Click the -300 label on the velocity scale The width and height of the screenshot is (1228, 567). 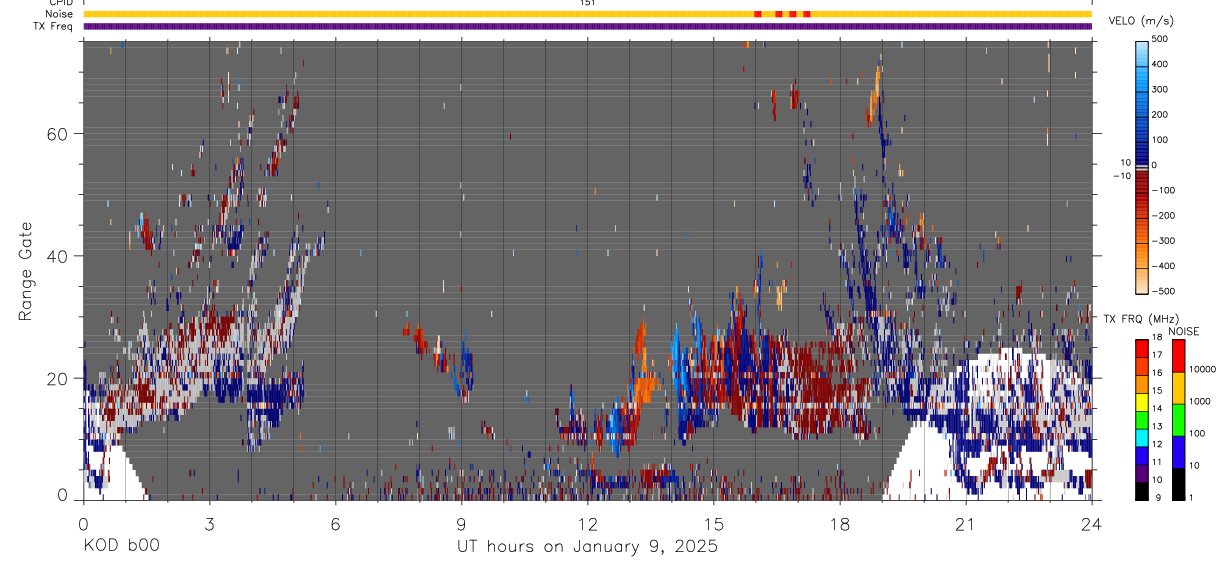pyautogui.click(x=1162, y=241)
